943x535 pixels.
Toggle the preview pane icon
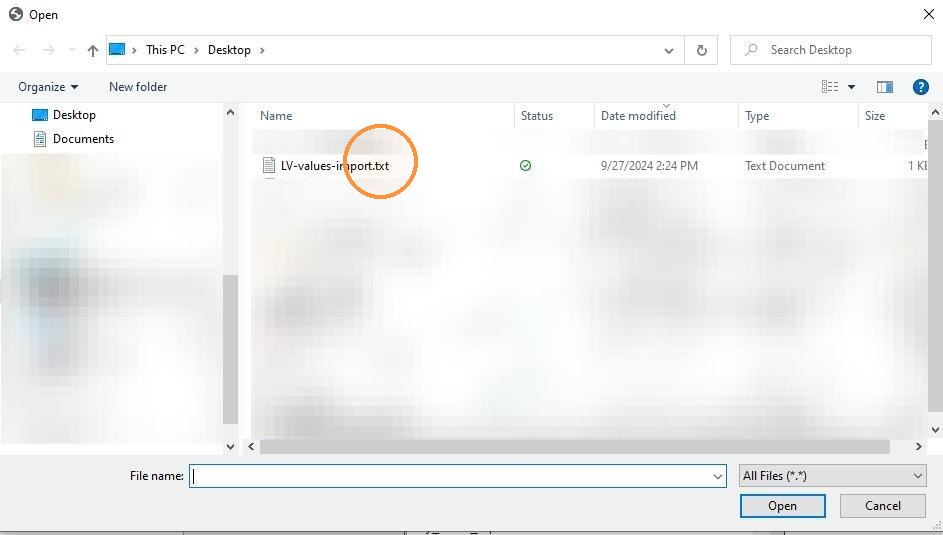point(885,87)
